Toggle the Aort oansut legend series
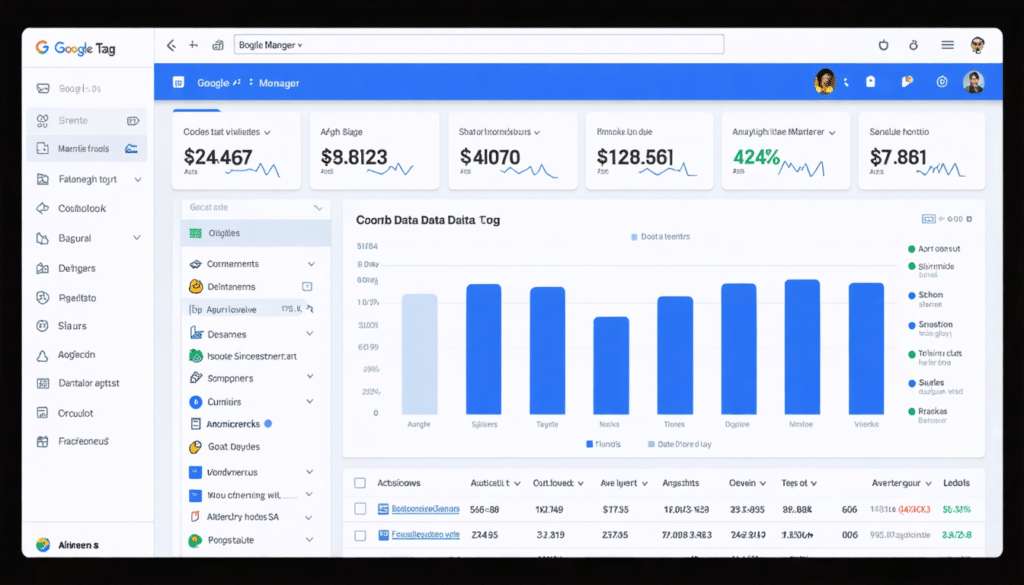The width and height of the screenshot is (1024, 585). (x=934, y=249)
